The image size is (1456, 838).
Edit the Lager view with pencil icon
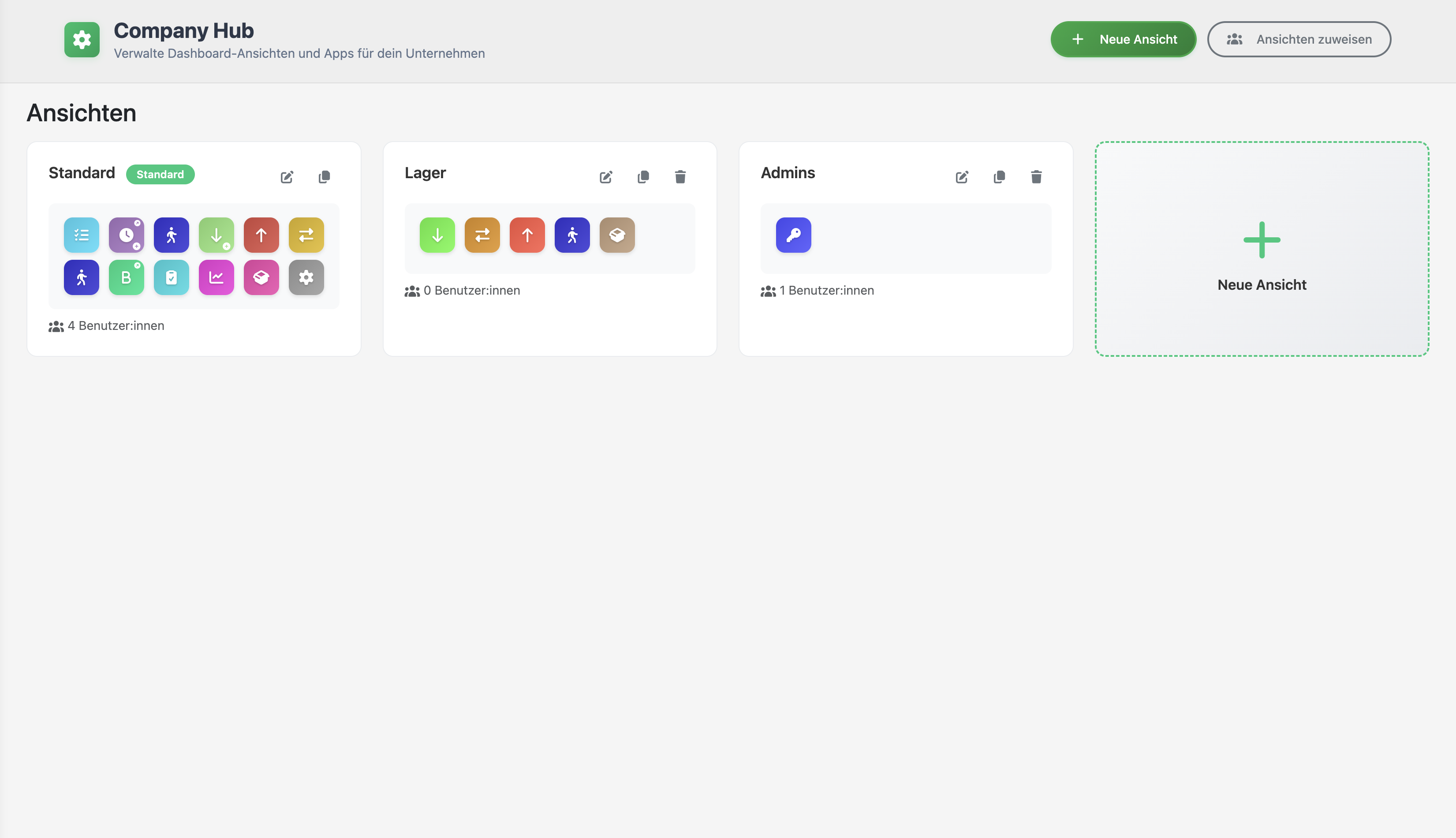pos(606,177)
